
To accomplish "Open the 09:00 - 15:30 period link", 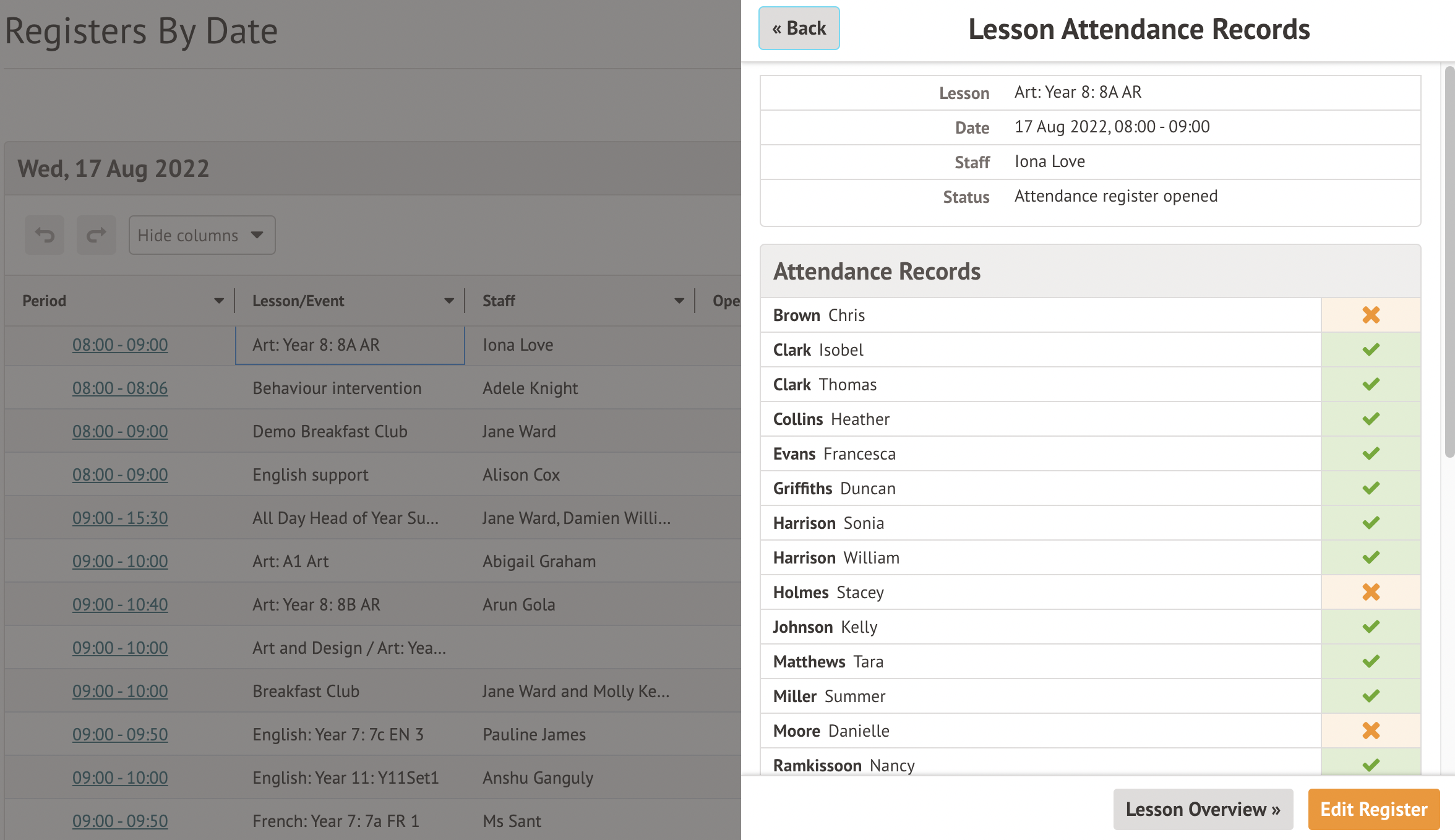I will [x=120, y=518].
